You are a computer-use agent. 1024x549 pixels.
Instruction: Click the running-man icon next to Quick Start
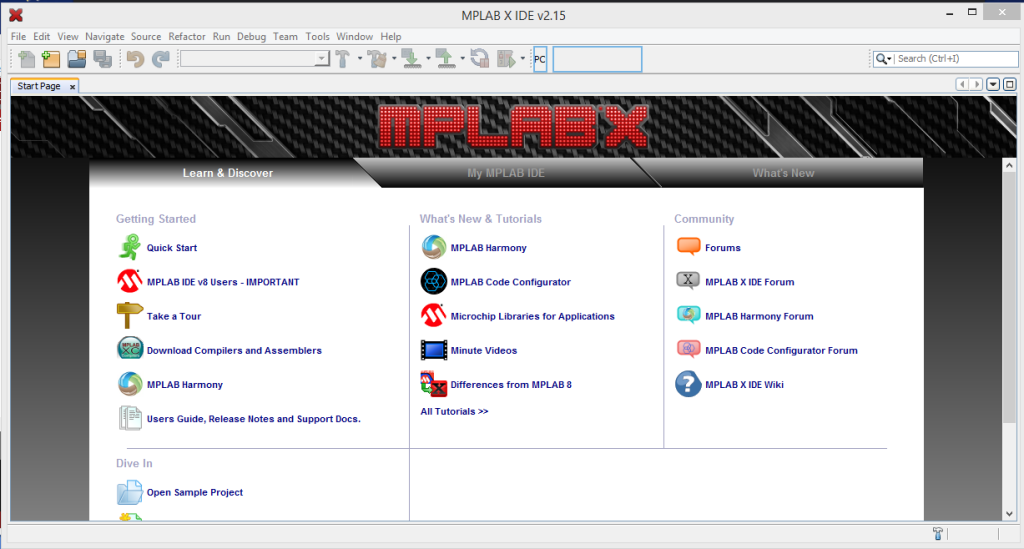click(130, 247)
